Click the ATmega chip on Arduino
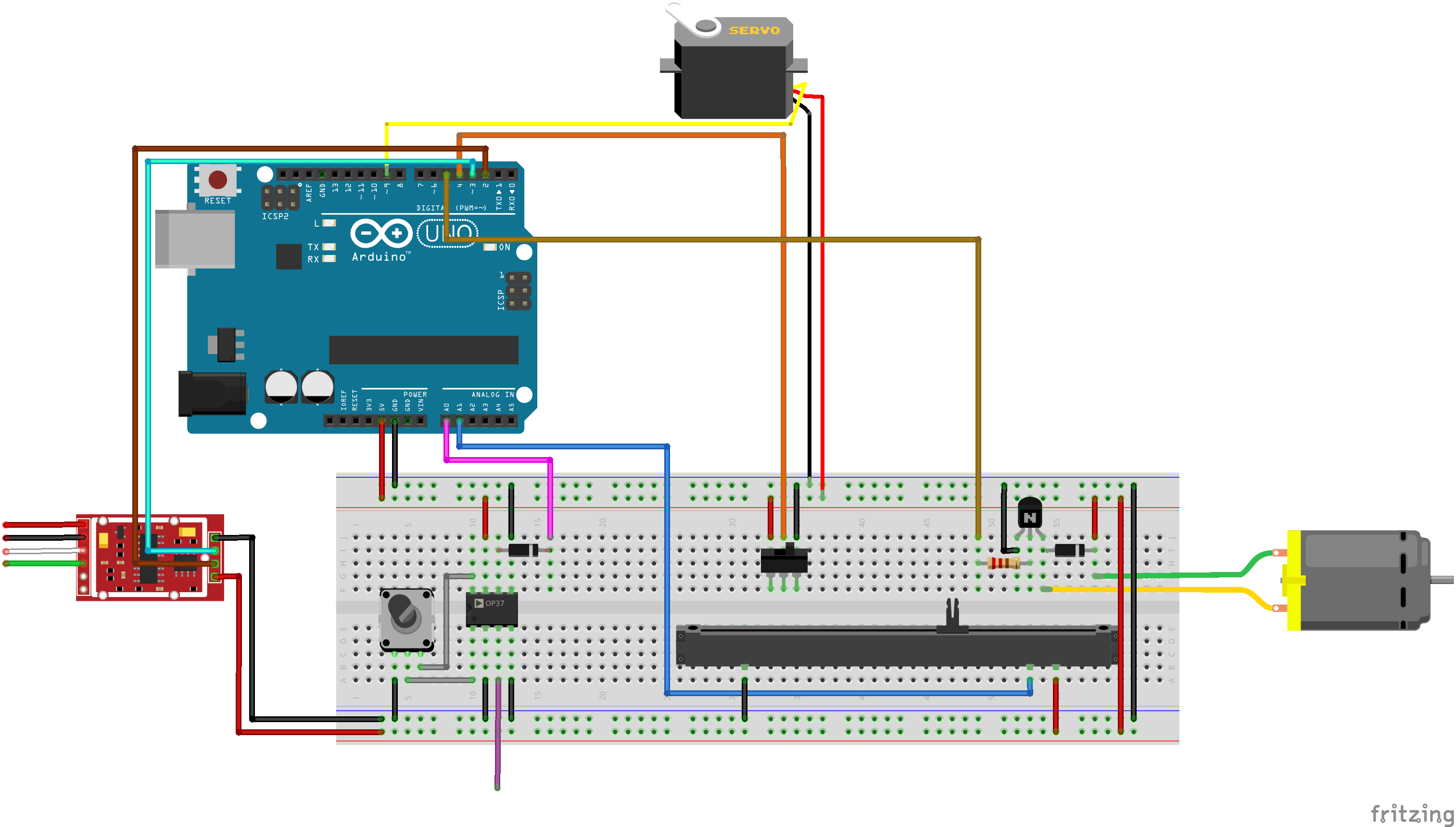Image resolution: width=1456 pixels, height=827 pixels. coord(423,349)
